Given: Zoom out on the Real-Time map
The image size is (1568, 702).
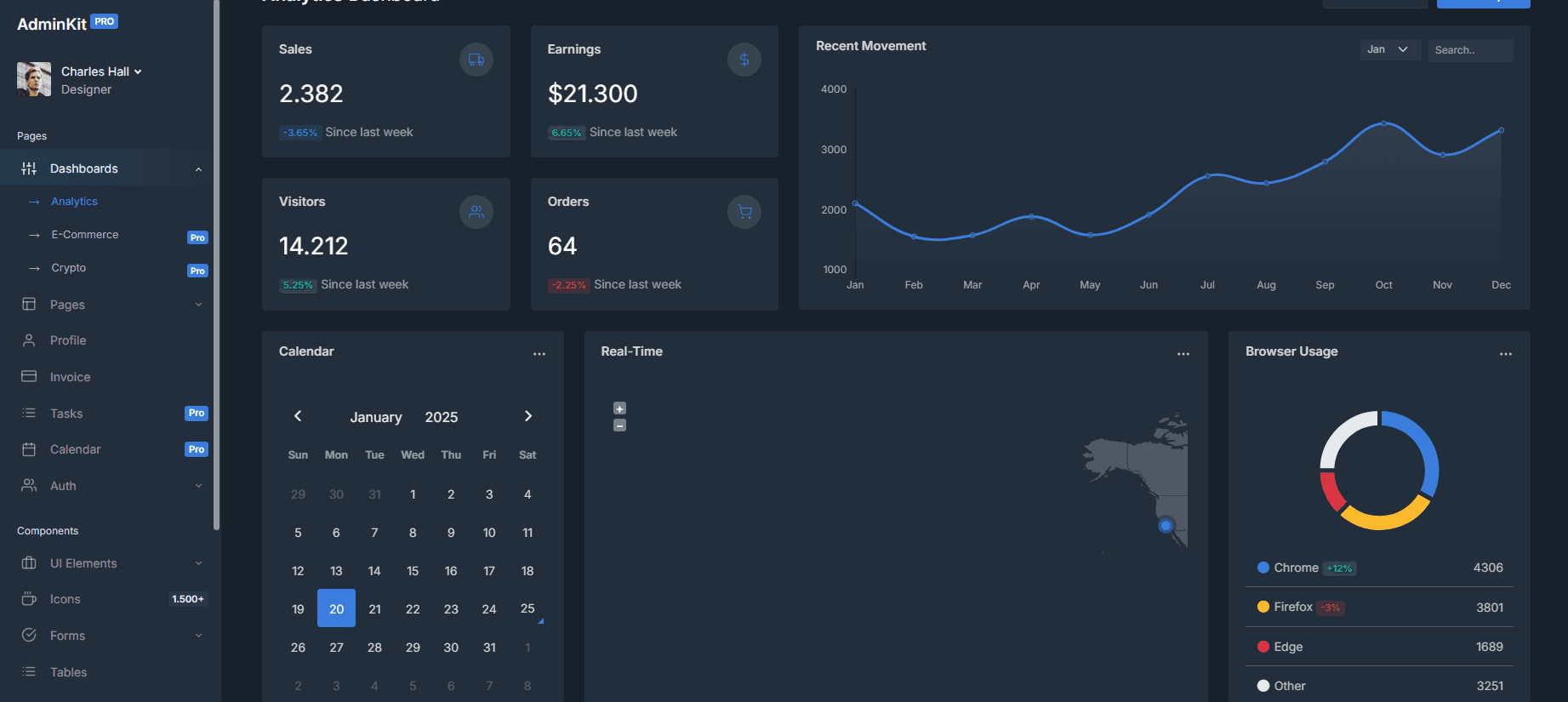Looking at the screenshot, I should (619, 425).
